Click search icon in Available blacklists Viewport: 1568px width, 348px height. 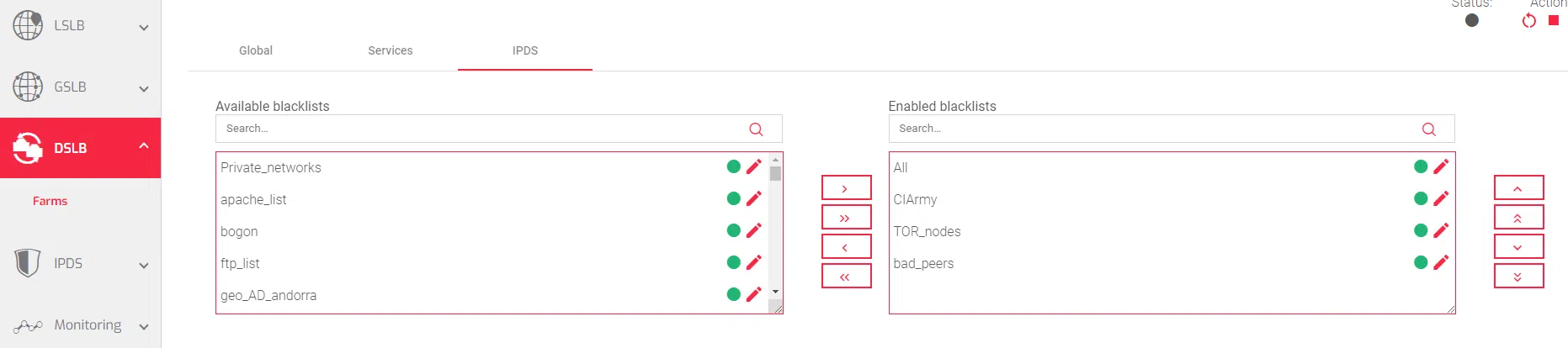(x=756, y=129)
